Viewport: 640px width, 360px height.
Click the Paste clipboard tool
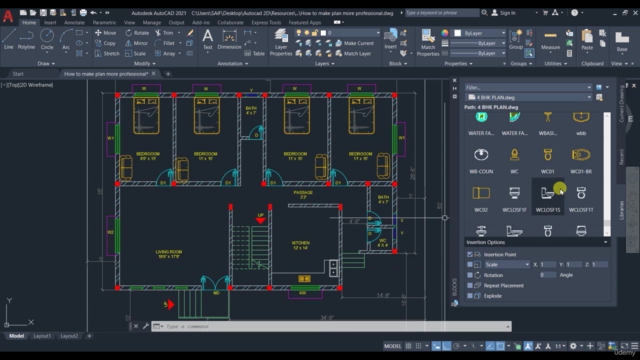tap(587, 40)
